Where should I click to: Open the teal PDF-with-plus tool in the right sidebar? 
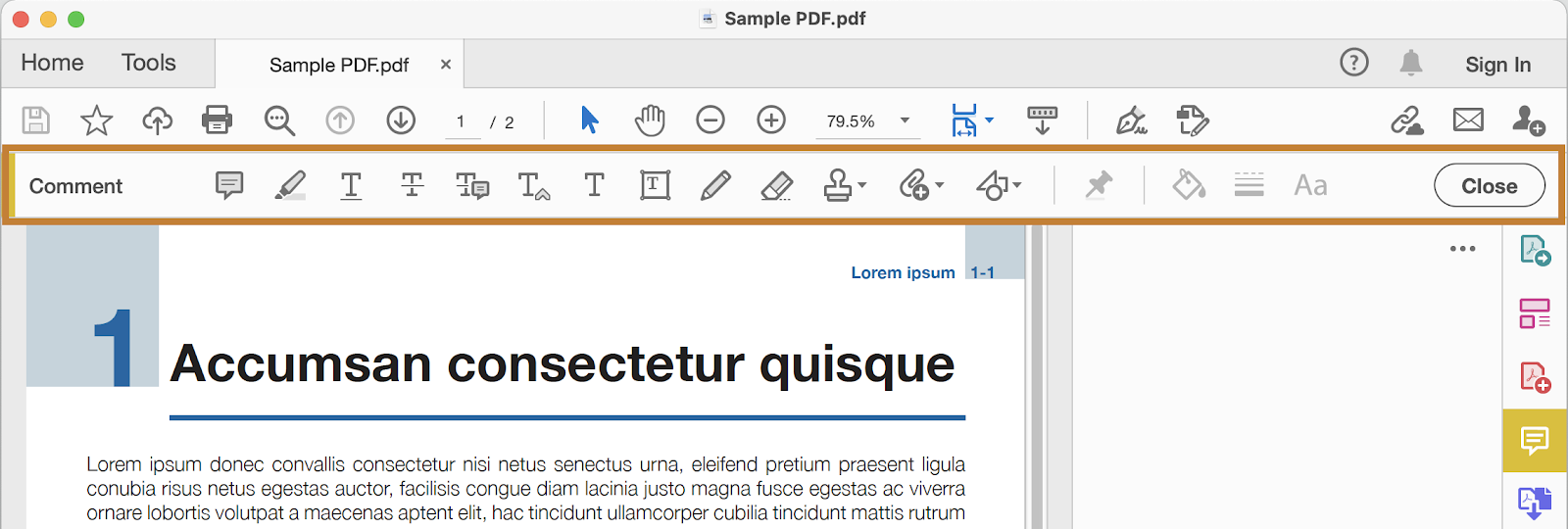[1535, 251]
